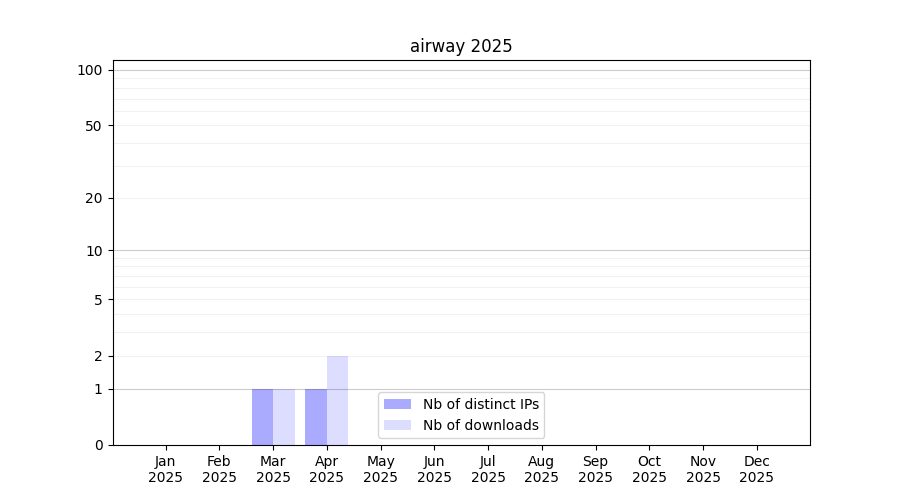The height and width of the screenshot is (500, 900).
Task: Click the Sep 2025 x-axis label
Action: (x=595, y=469)
